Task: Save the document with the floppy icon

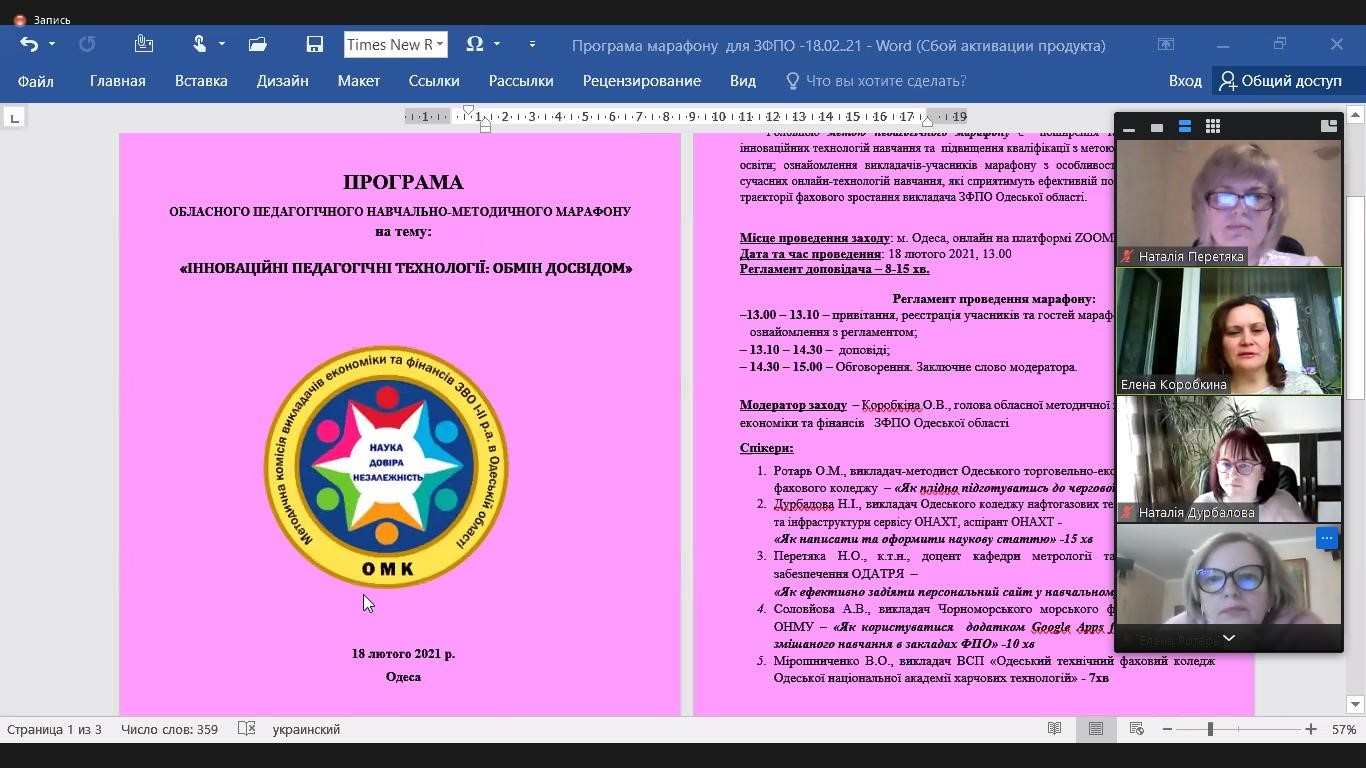Action: [x=314, y=44]
